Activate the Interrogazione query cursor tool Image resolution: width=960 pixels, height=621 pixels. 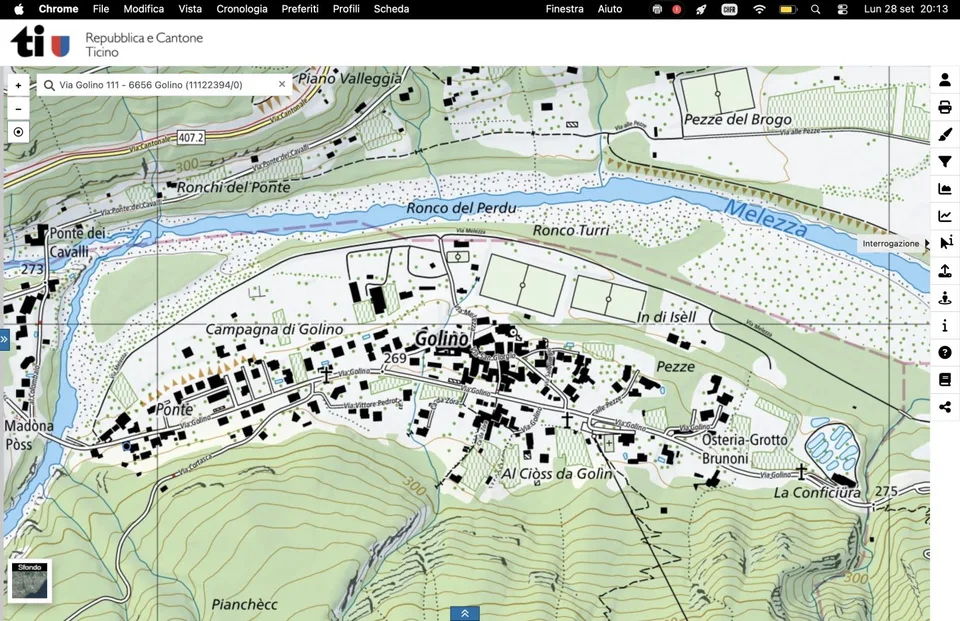coord(945,243)
